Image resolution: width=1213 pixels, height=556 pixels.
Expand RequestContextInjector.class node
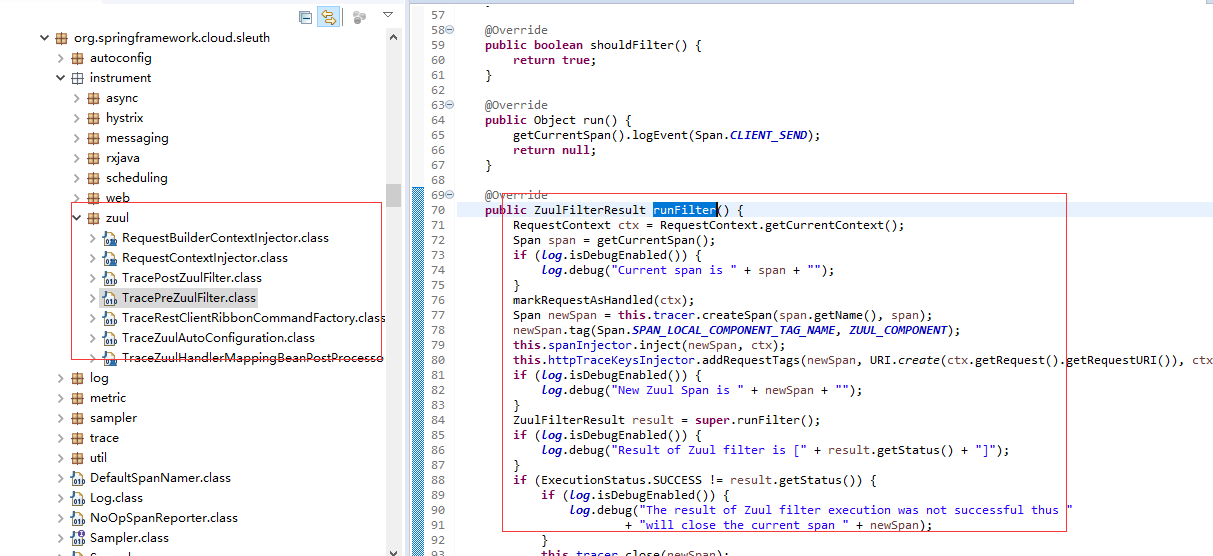(92, 258)
